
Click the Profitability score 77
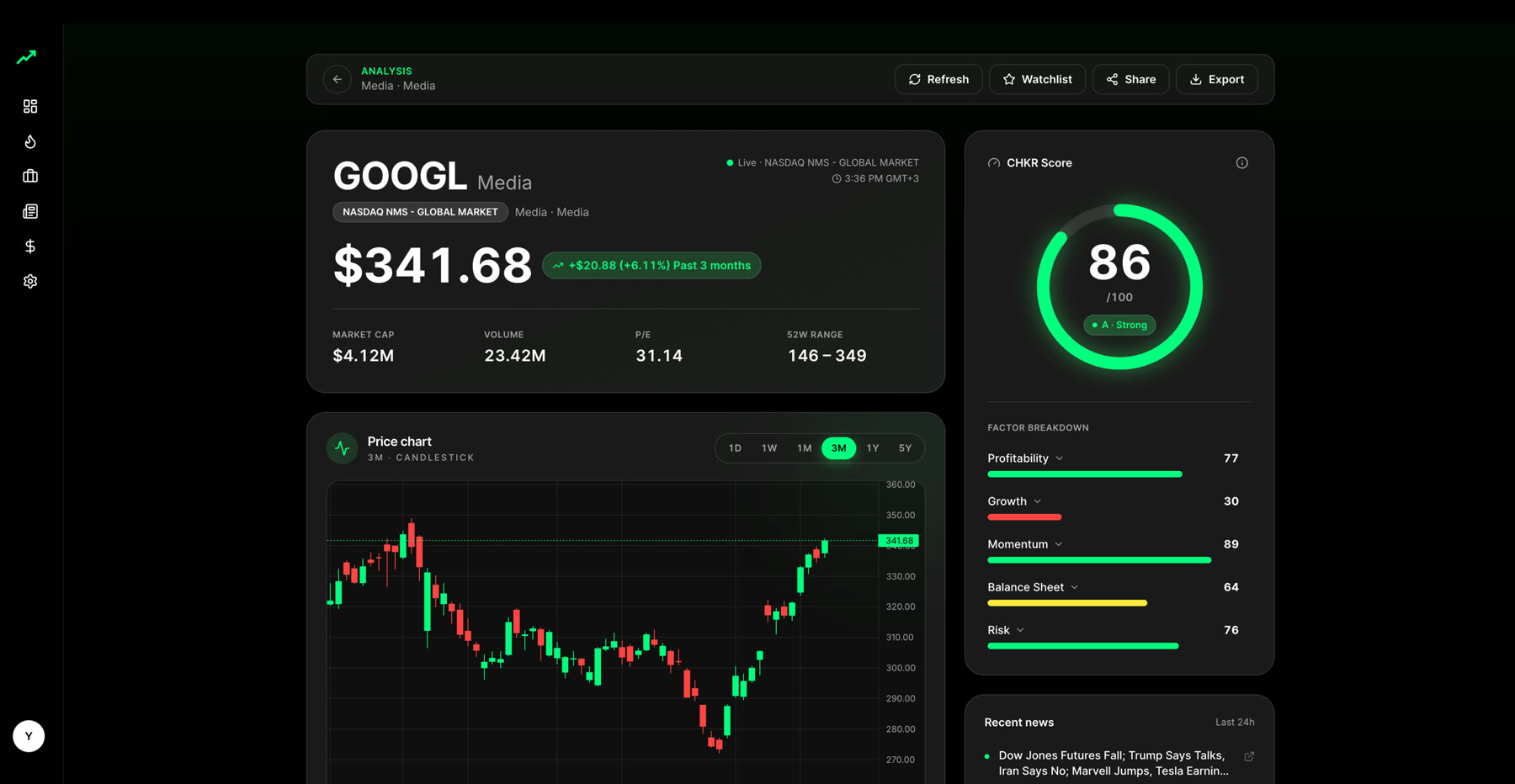[x=1231, y=458]
